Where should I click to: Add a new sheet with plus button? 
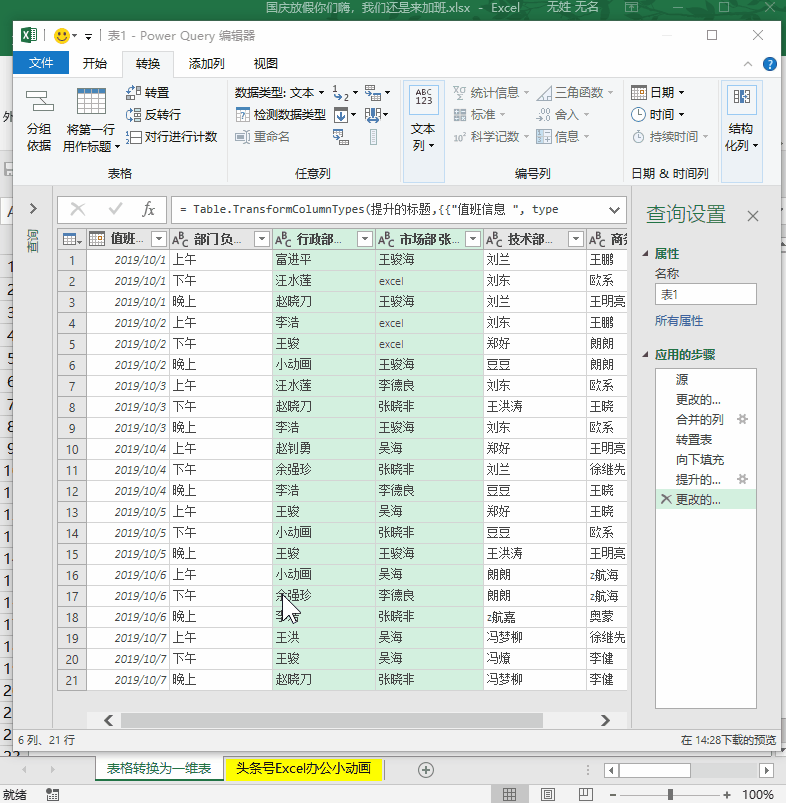coord(426,770)
